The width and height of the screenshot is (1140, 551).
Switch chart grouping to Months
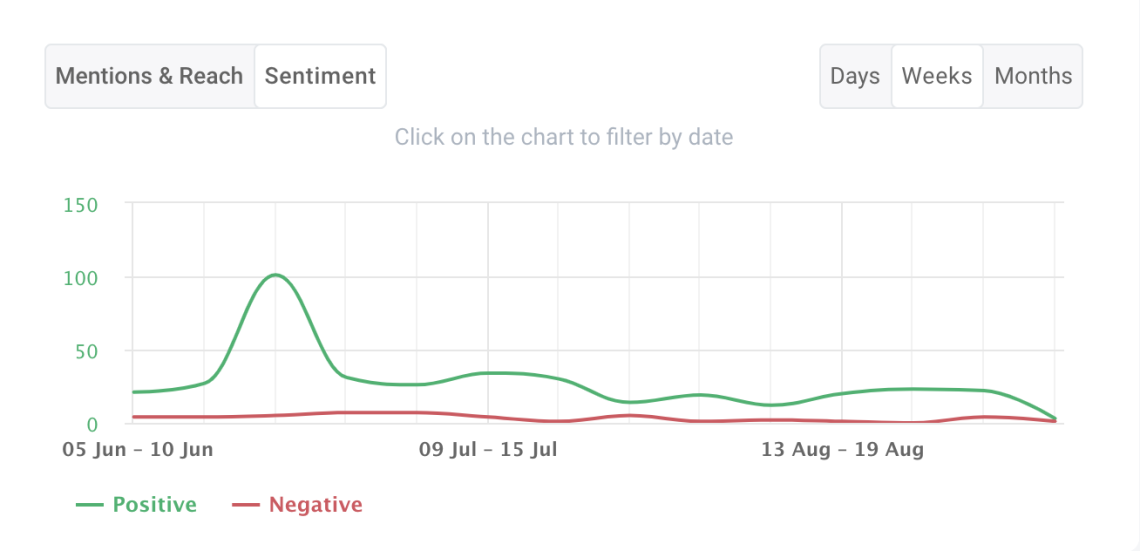point(1033,76)
